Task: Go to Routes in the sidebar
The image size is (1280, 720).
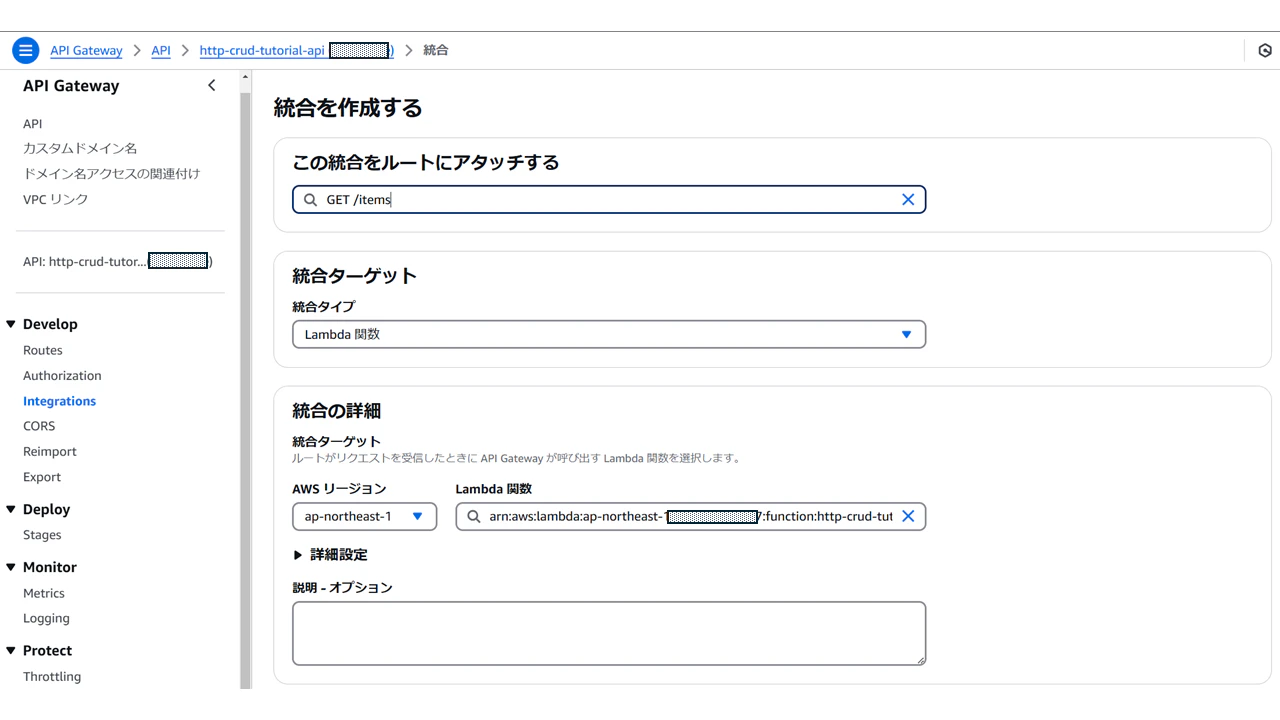Action: pos(43,350)
